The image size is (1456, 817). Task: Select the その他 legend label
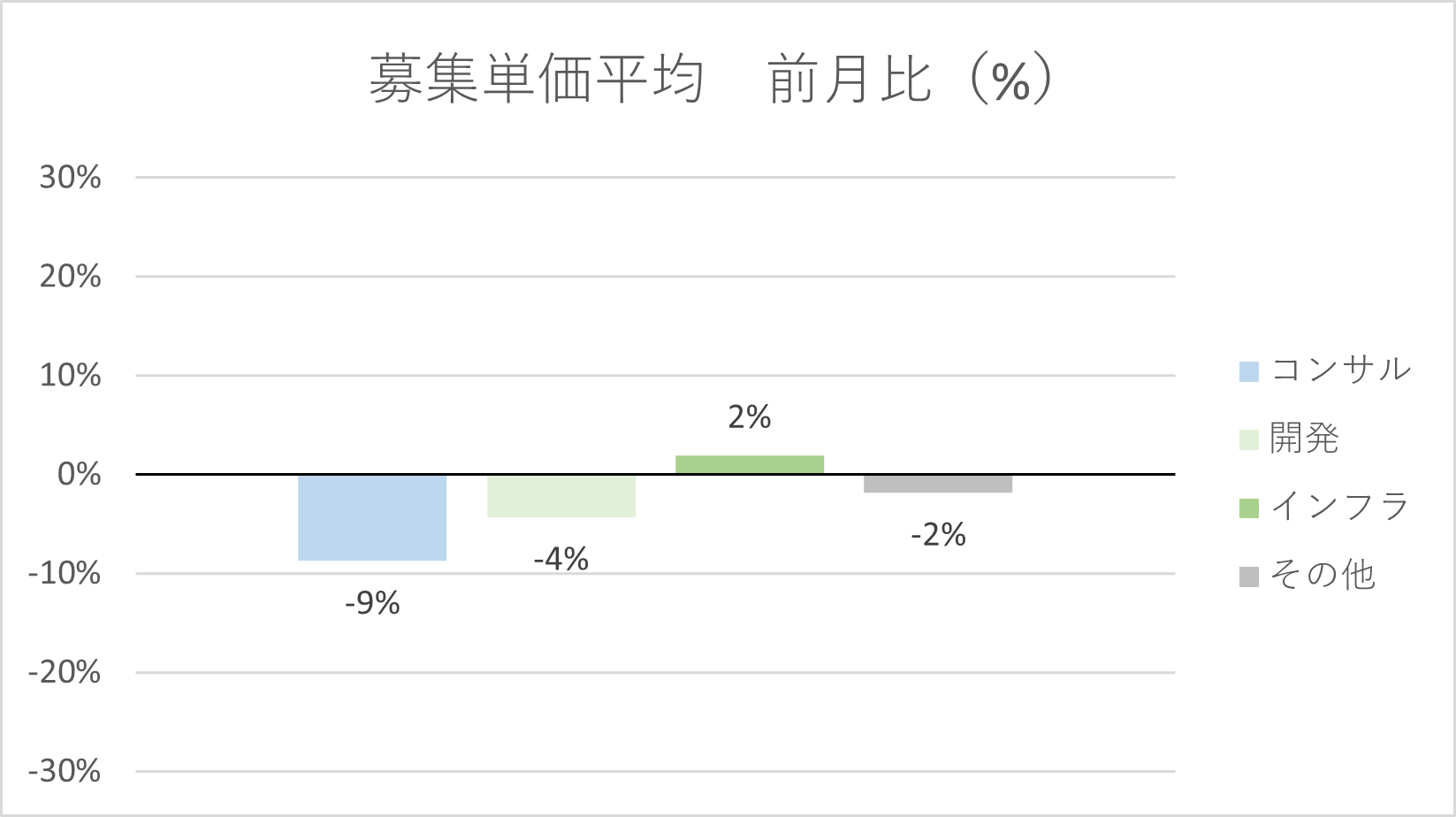1323,576
